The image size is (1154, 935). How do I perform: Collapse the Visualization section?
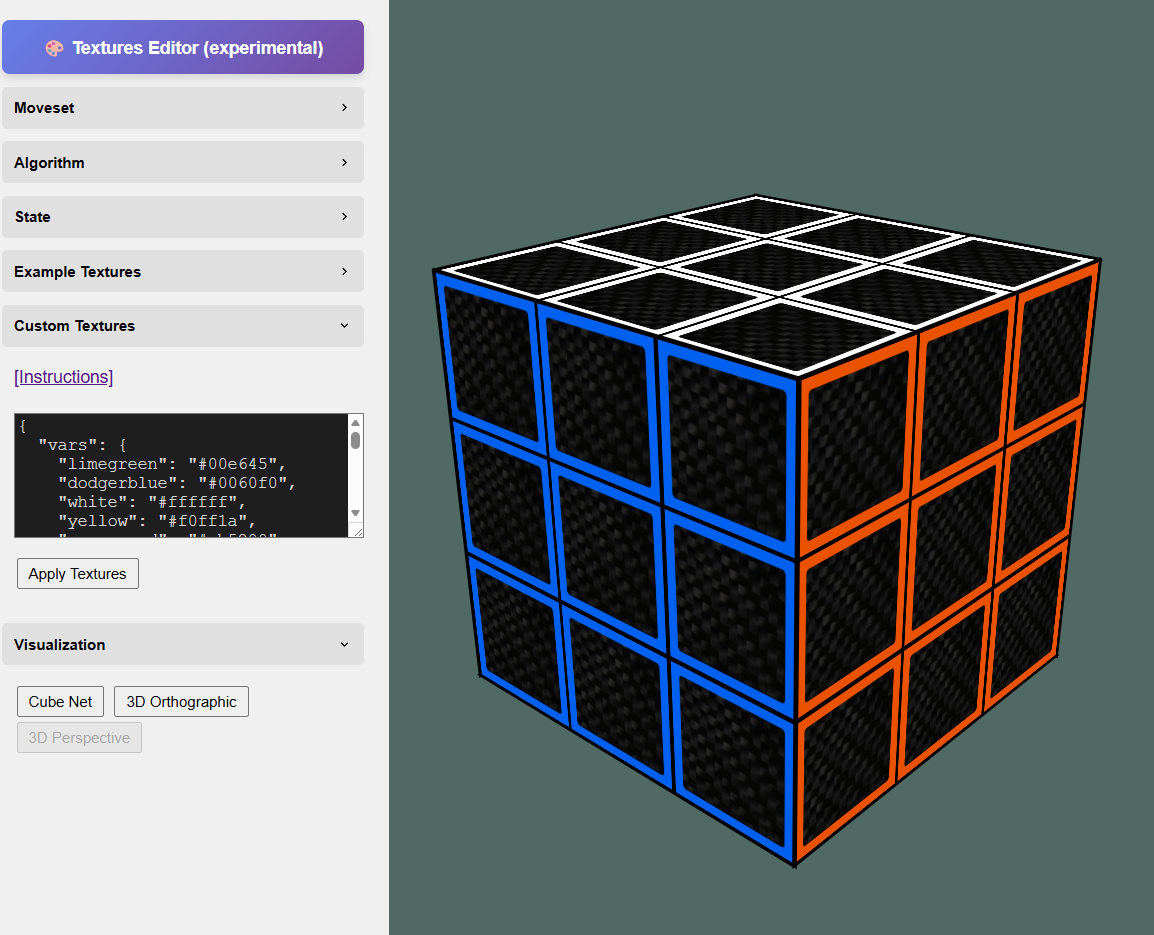coord(183,644)
